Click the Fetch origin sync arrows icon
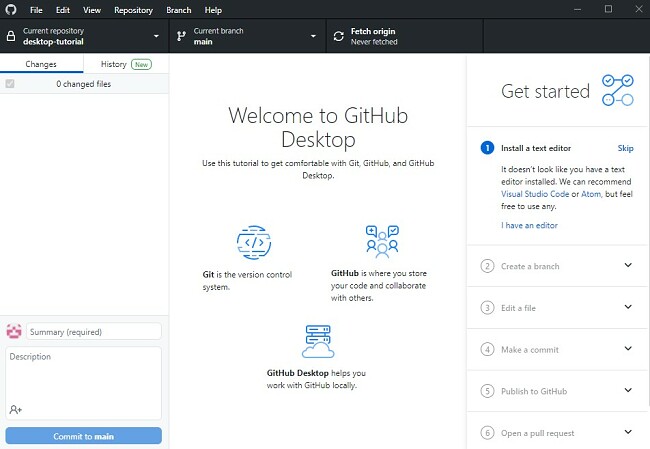Screen dimensions: 650x449 (339, 36)
